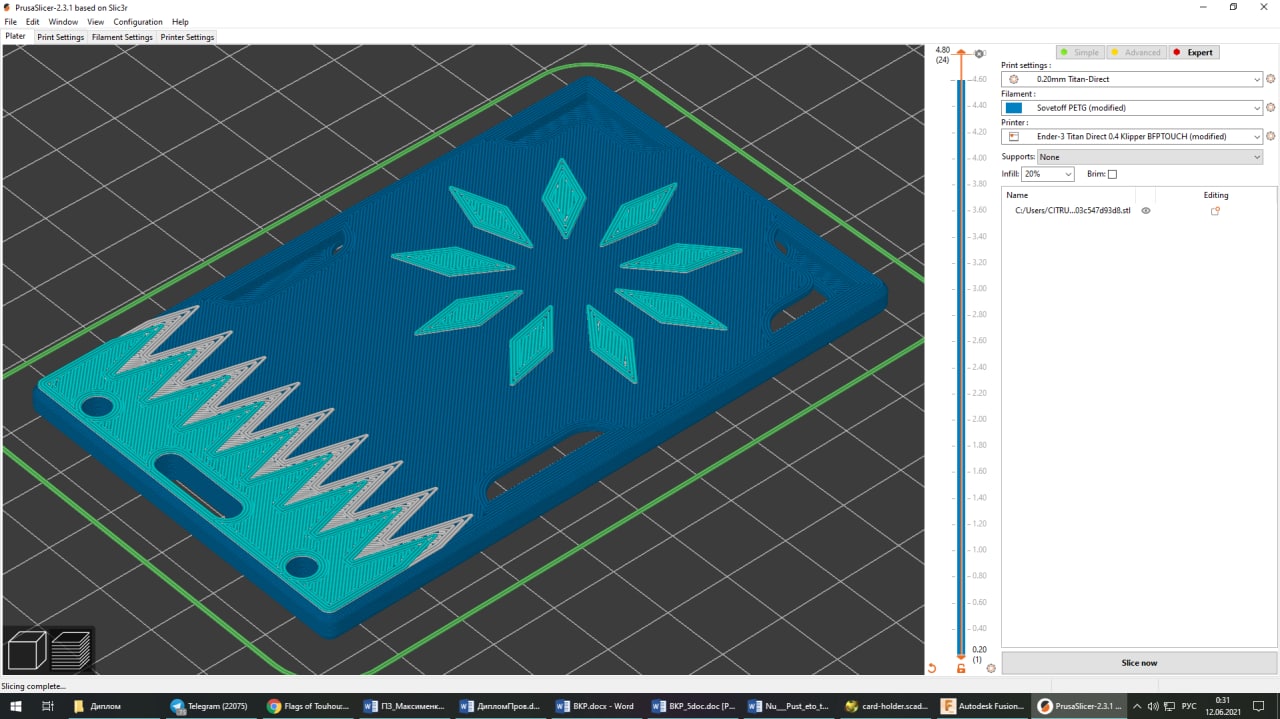Switch to sliced layers preview icon
The width and height of the screenshot is (1280, 719).
tap(71, 650)
